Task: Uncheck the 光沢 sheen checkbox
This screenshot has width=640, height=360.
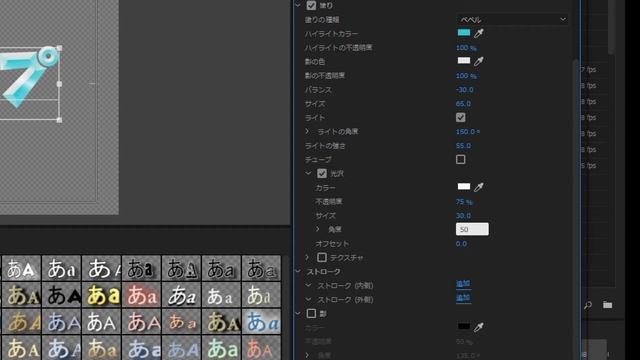Action: click(x=322, y=173)
